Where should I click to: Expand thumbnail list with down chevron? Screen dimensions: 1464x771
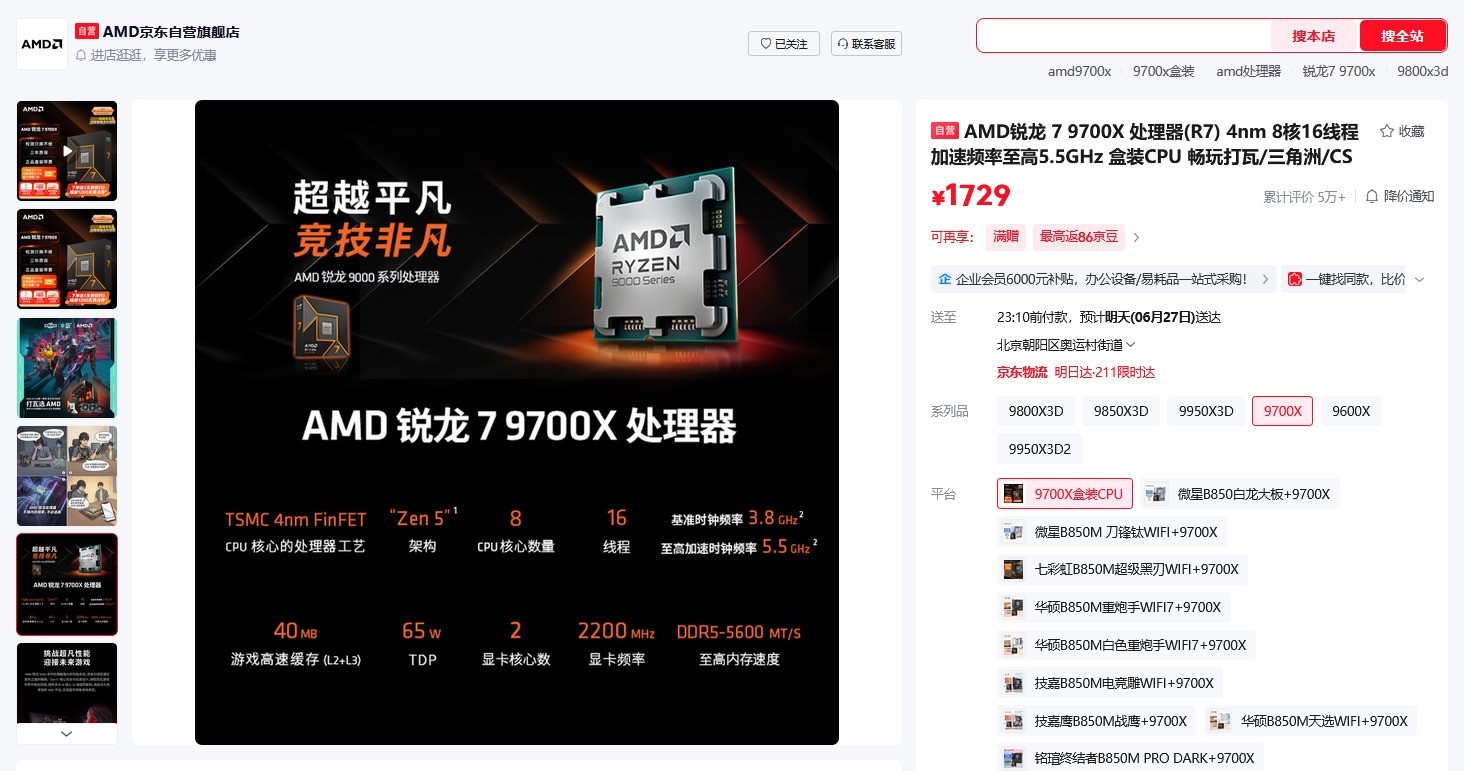pyautogui.click(x=67, y=733)
